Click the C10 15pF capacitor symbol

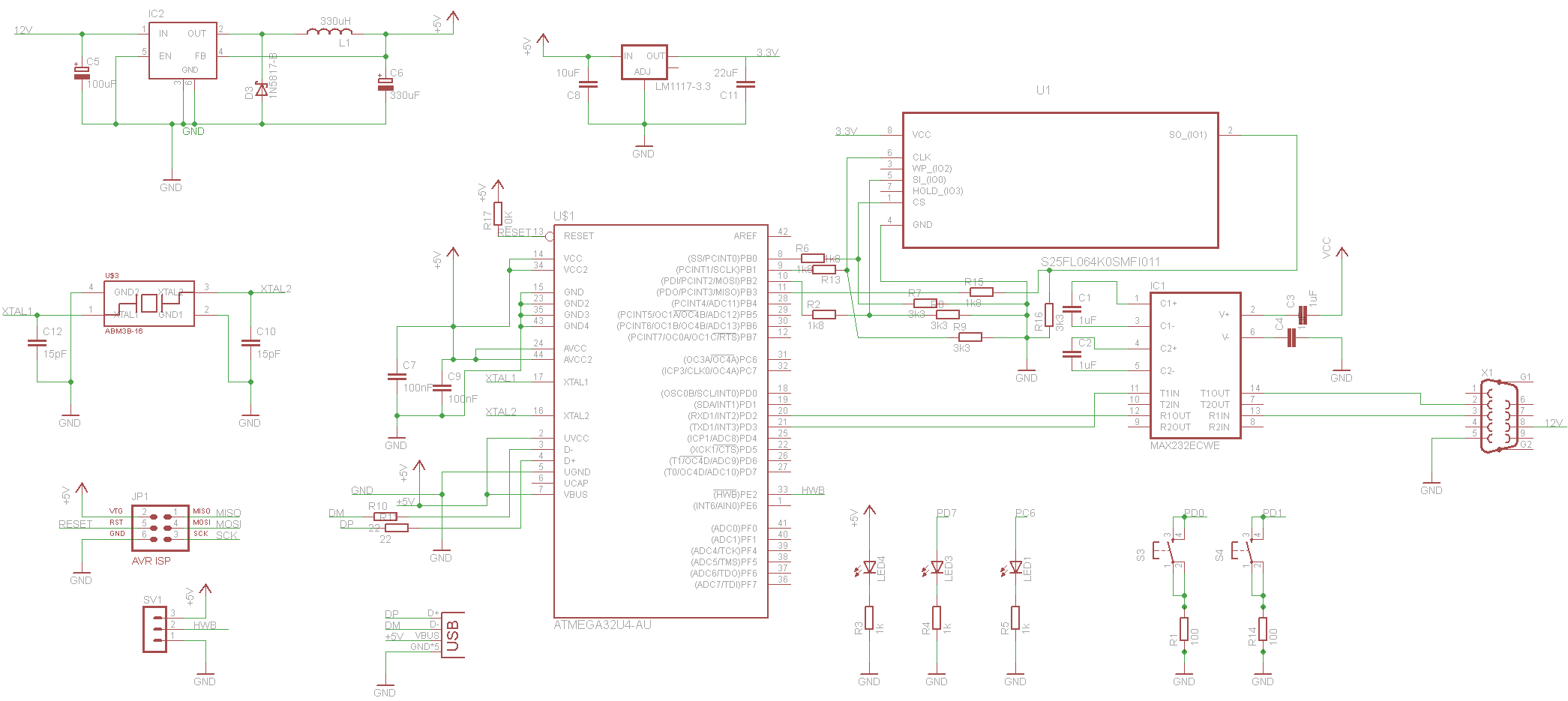250,343
